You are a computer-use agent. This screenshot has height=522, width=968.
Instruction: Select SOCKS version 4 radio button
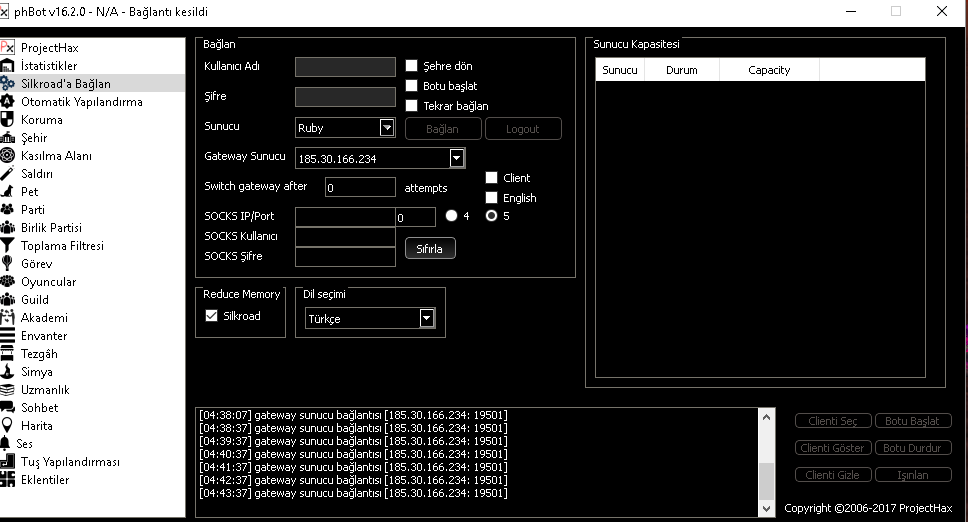coord(452,216)
